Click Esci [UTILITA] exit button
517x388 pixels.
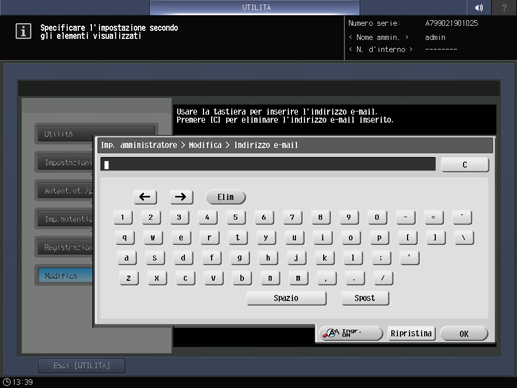pos(82,366)
